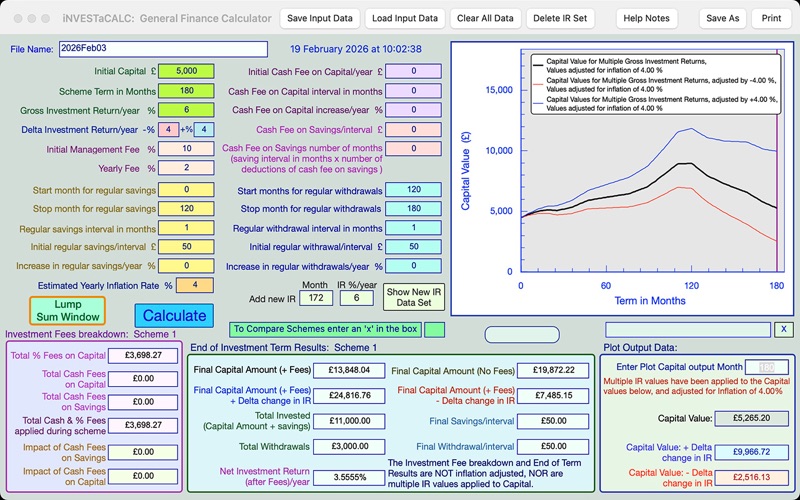Screen dimensions: 800x500
Task: Select Estimated Yearly Inflation Rate field
Action: tap(195, 285)
